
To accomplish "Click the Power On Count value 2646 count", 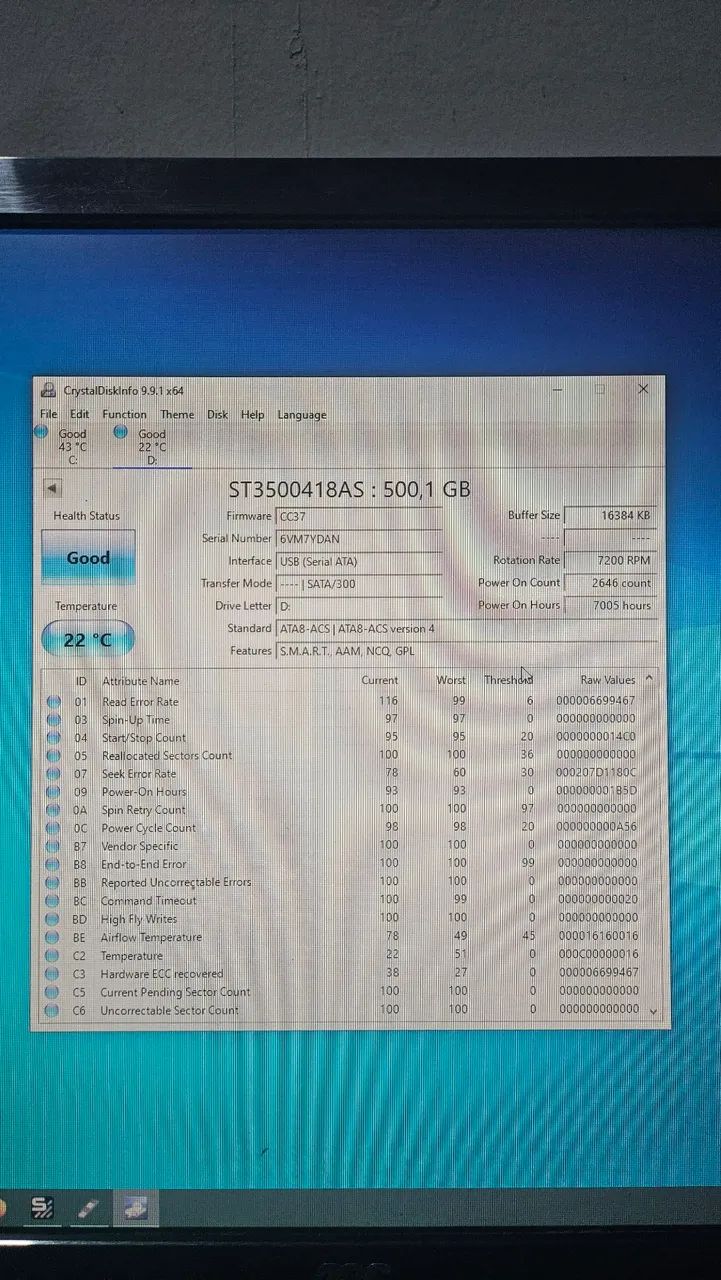I will click(610, 583).
